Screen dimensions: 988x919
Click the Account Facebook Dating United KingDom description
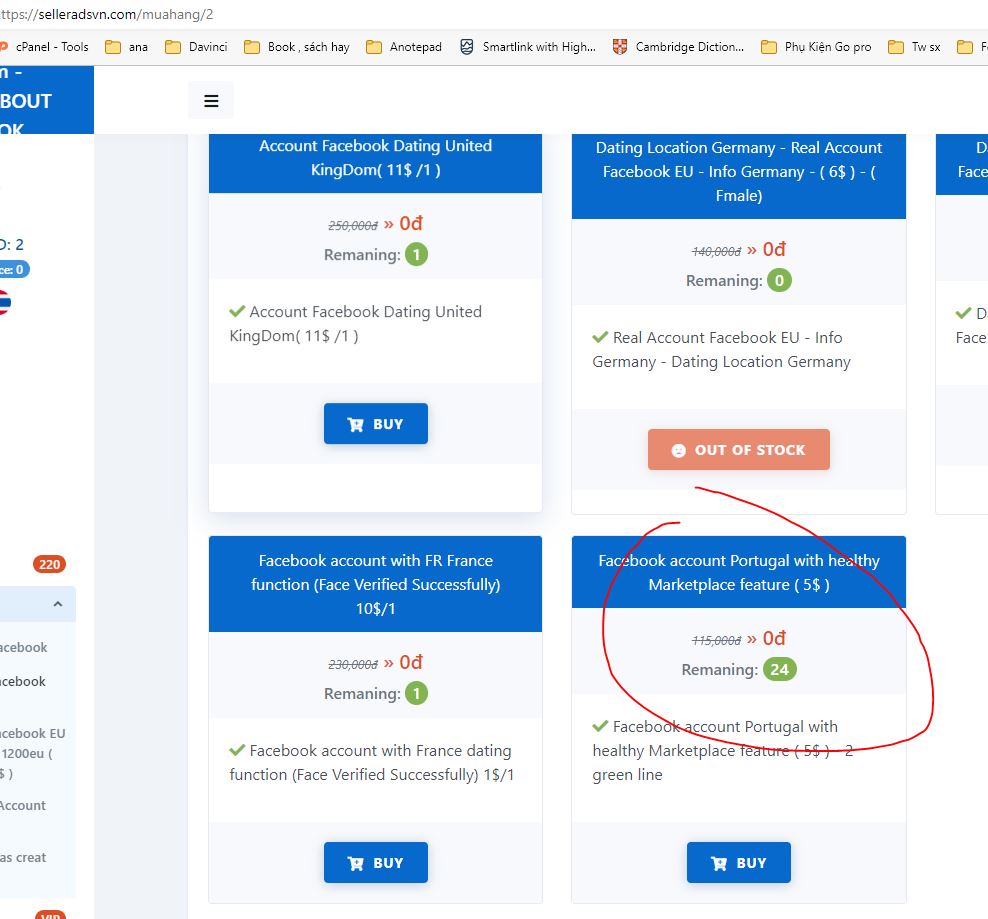click(356, 324)
